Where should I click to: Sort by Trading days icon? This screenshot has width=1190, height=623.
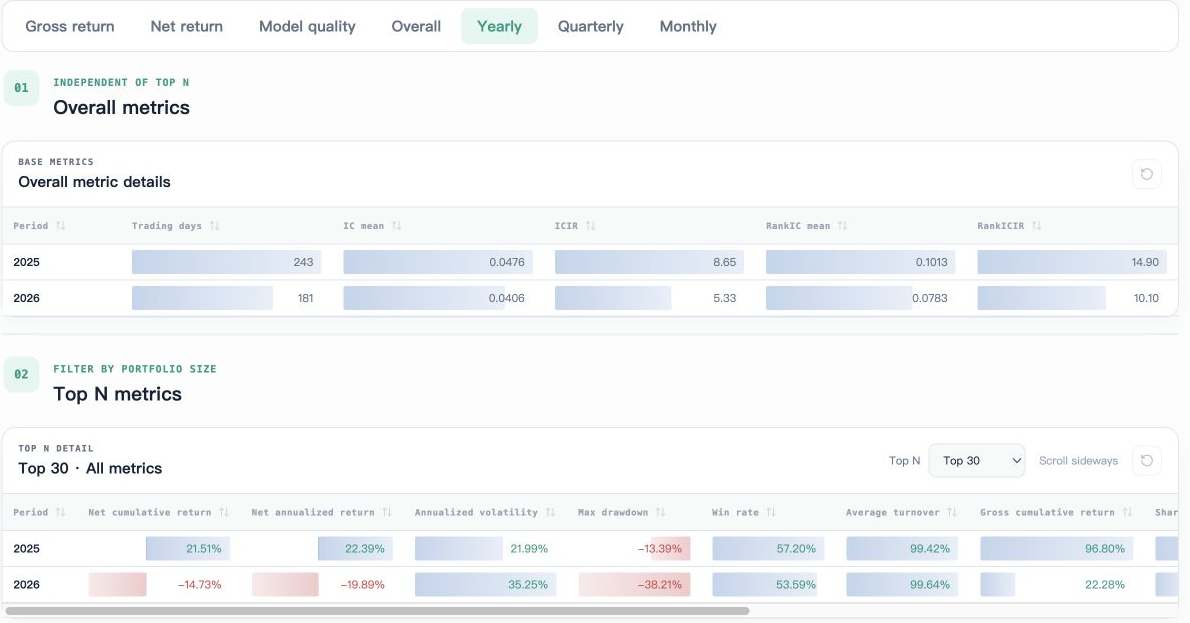tap(215, 226)
